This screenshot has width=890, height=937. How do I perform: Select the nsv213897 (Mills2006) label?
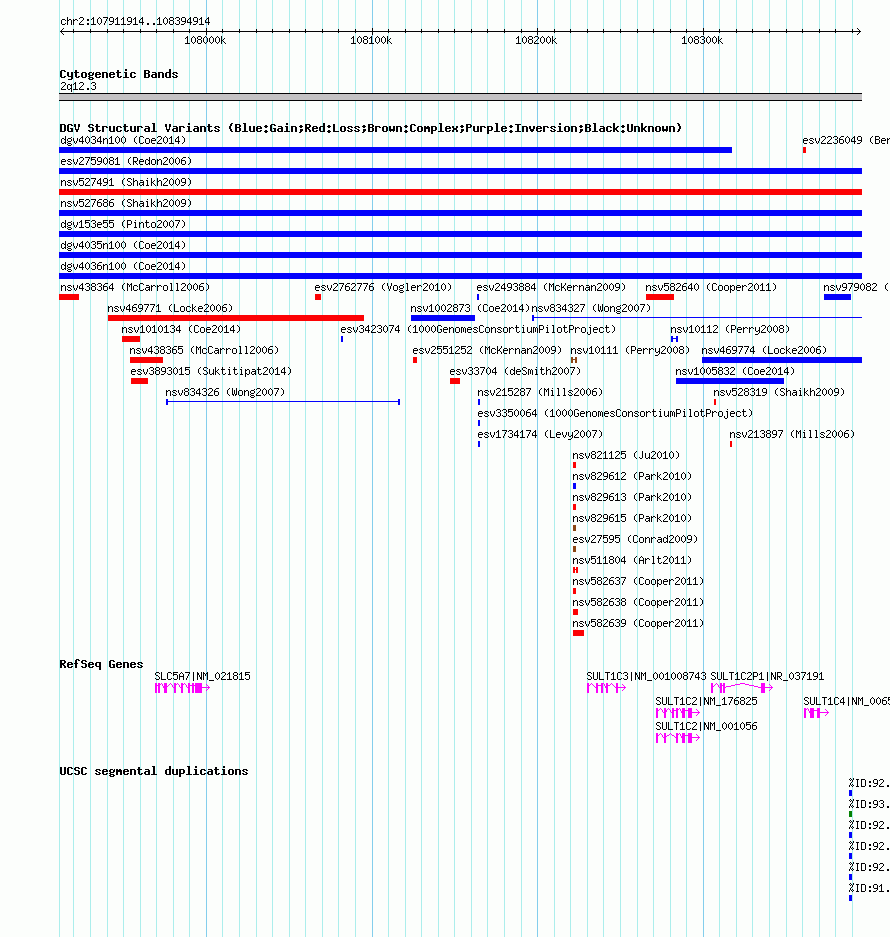coord(792,434)
